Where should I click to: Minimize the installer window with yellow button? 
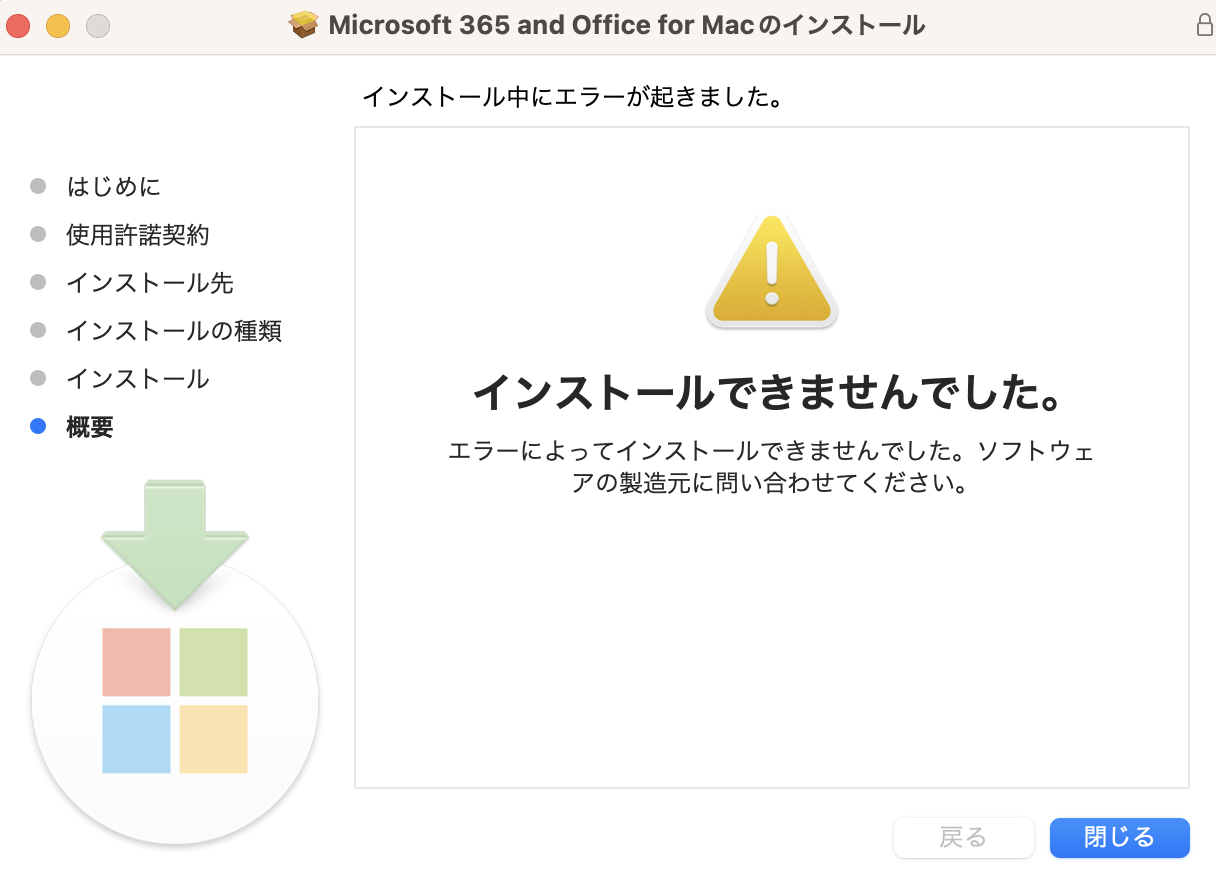point(58,27)
